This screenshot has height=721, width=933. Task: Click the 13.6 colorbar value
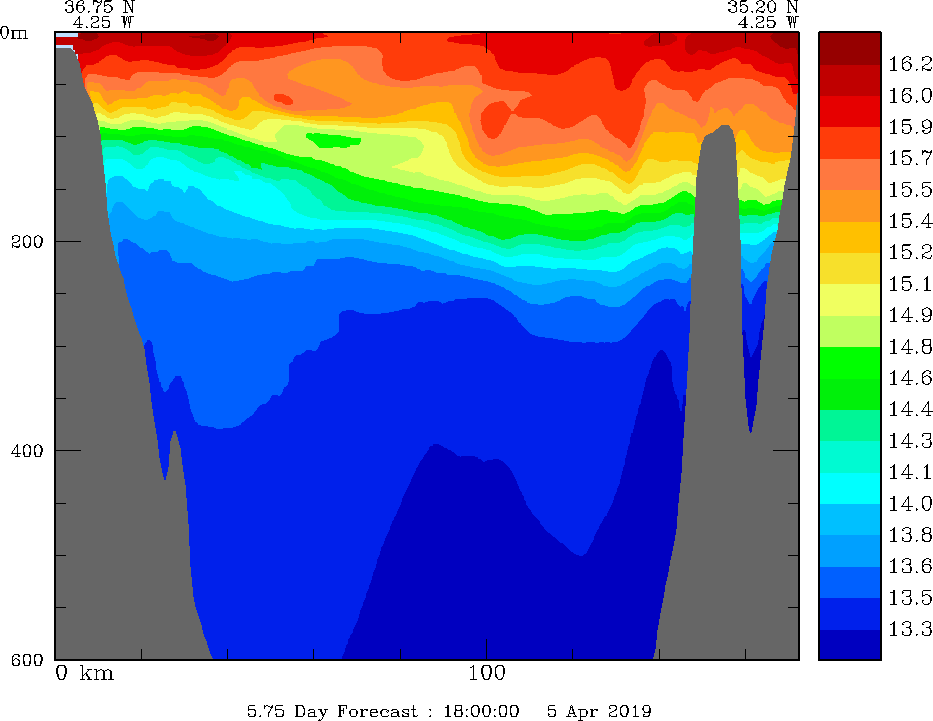coord(910,566)
